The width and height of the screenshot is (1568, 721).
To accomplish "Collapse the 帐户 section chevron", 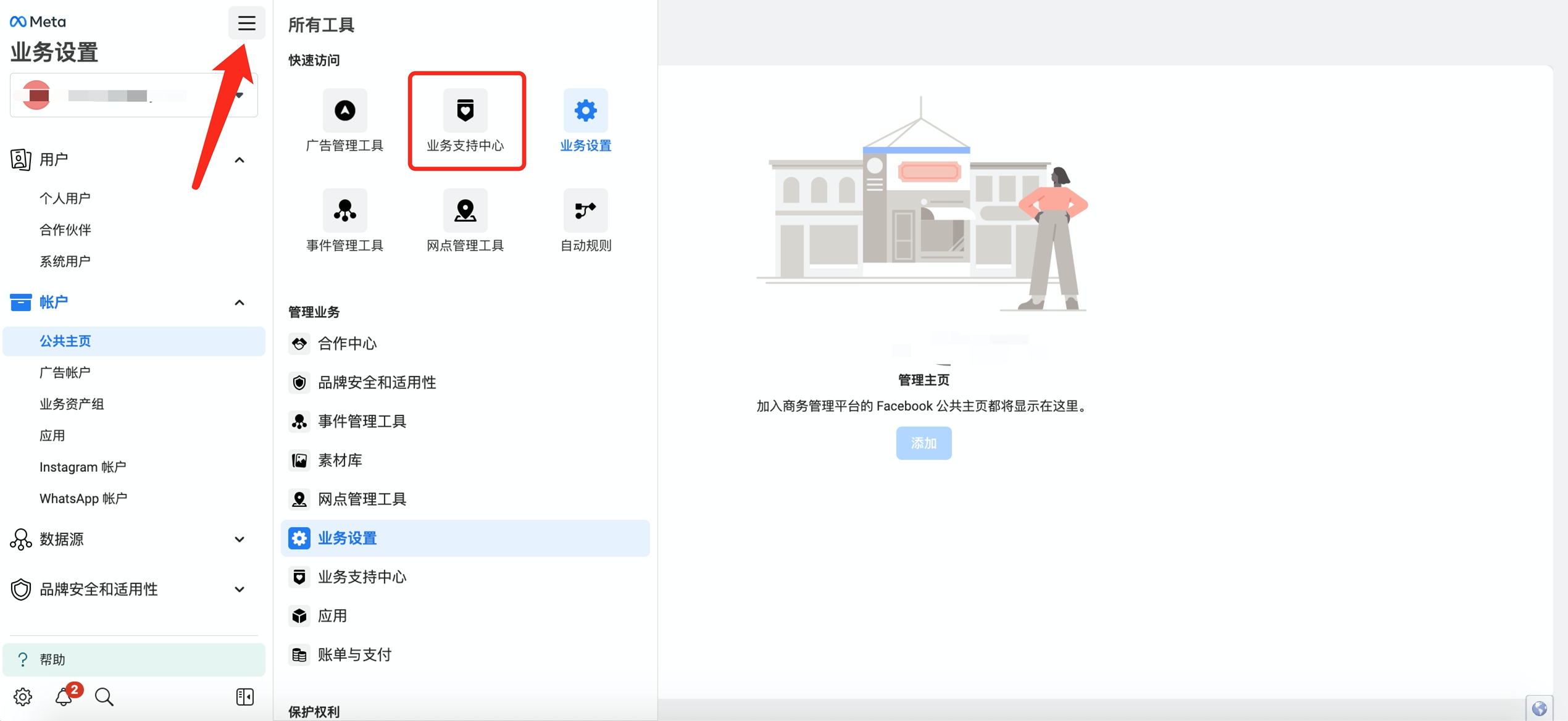I will 240,303.
